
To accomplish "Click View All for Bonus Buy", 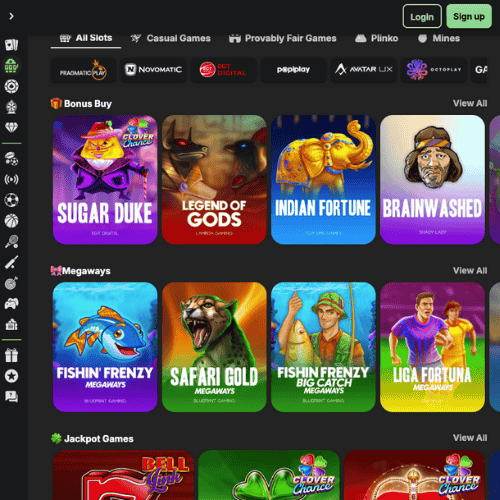I will pyautogui.click(x=470, y=103).
